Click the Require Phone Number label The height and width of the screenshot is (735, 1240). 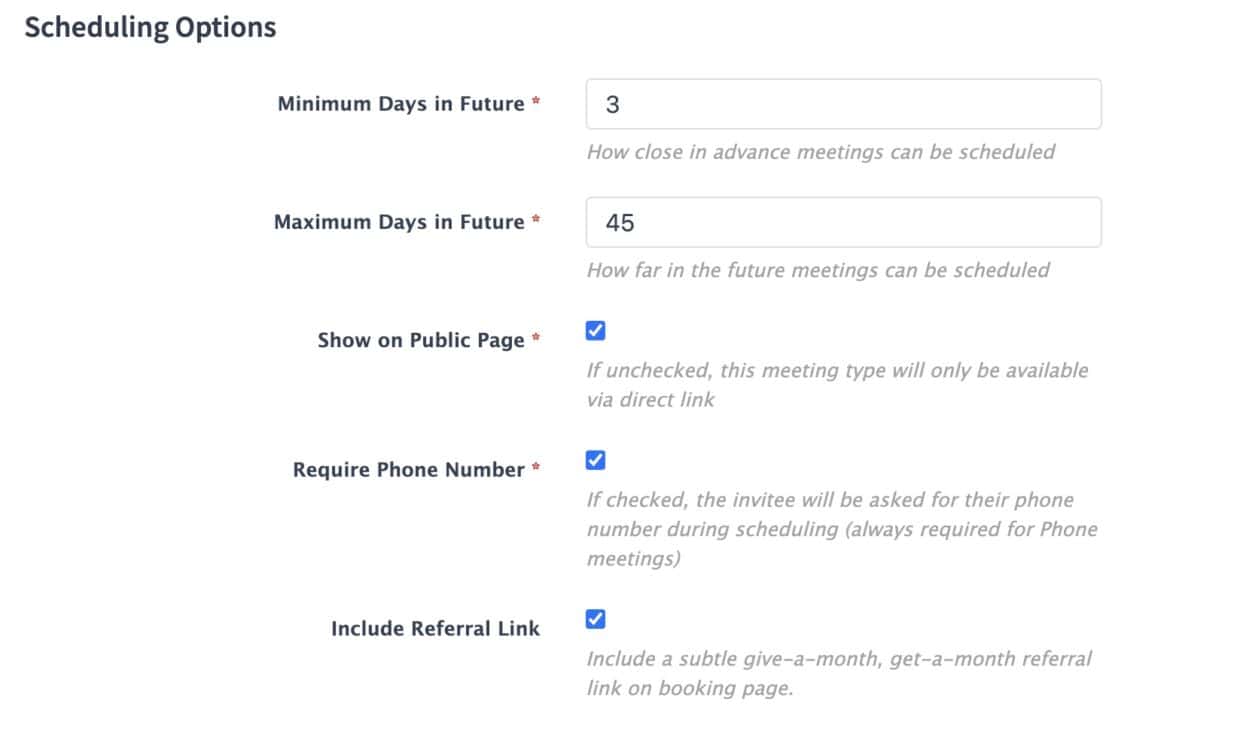coord(408,470)
